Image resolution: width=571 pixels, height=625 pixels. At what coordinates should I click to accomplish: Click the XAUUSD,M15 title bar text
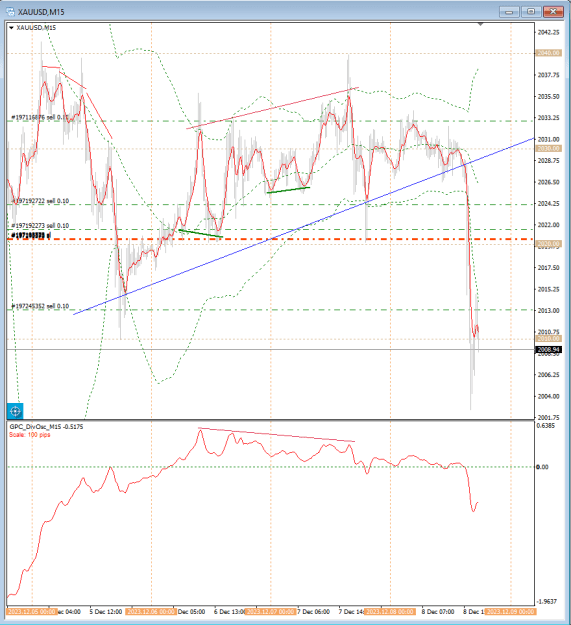click(41, 12)
